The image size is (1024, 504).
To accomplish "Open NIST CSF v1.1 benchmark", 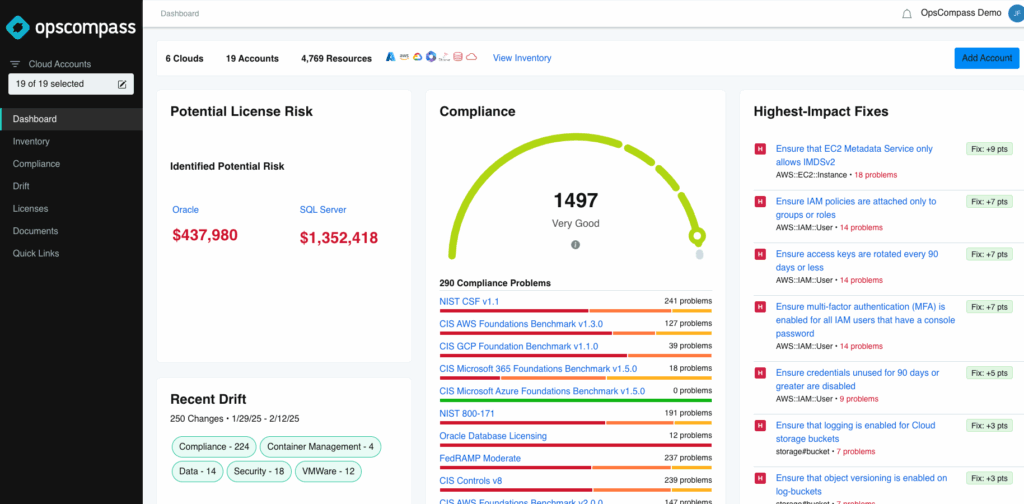I will point(470,302).
